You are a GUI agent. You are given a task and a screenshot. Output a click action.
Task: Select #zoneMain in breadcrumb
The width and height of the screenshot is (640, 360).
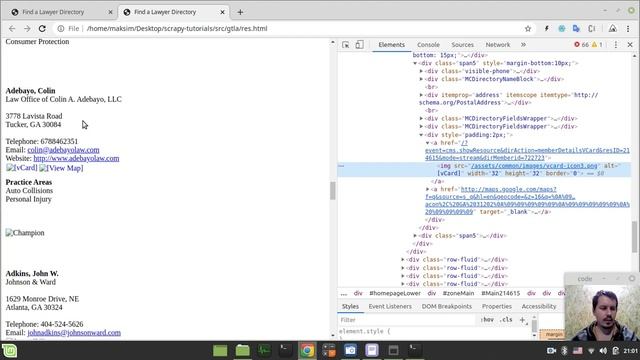click(458, 293)
